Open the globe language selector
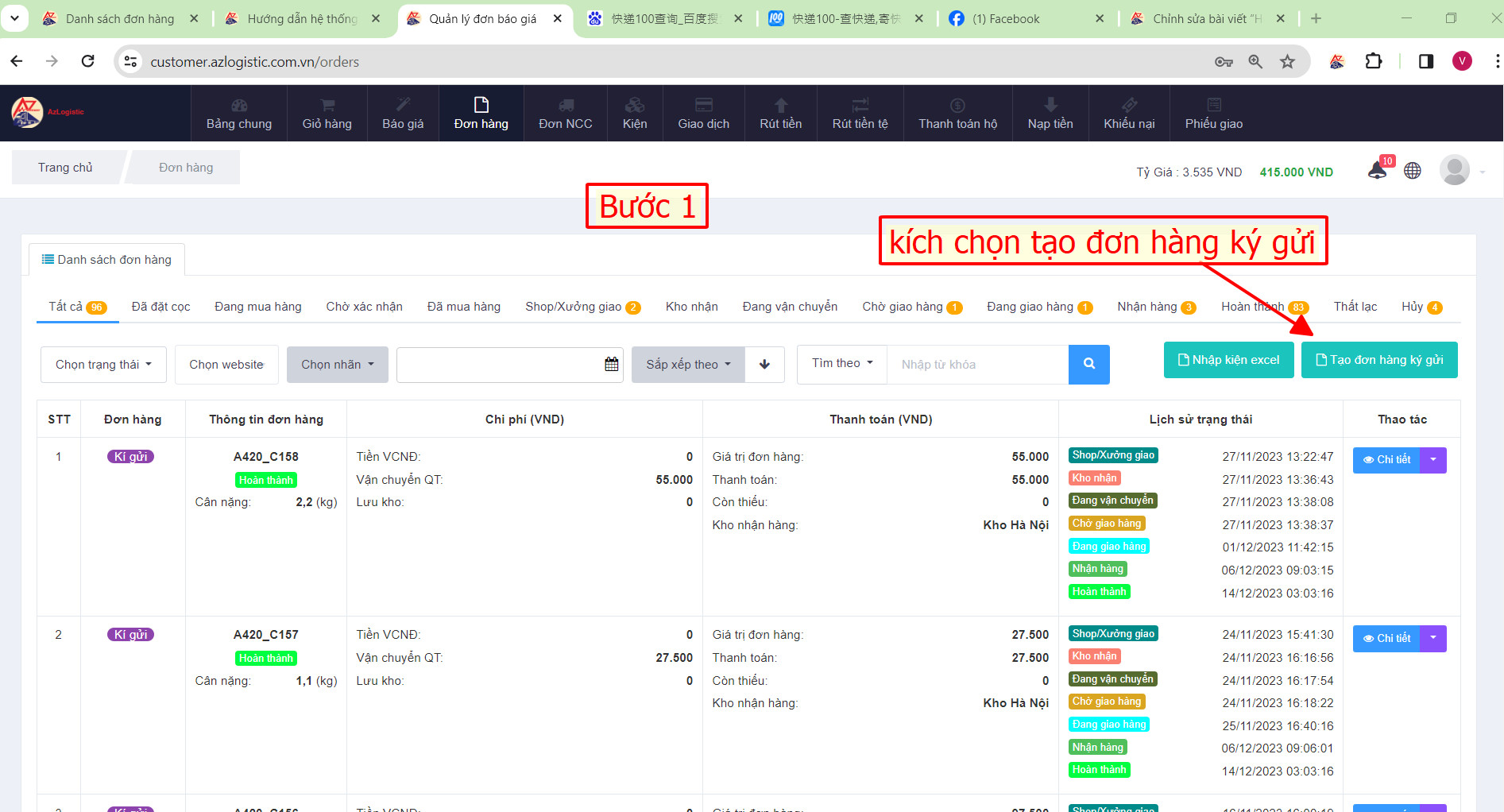This screenshot has height=812, width=1504. coord(1412,171)
